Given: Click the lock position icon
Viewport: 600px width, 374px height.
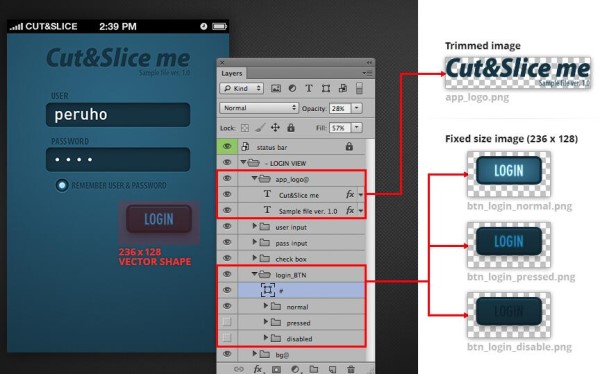Looking at the screenshot, I should click(x=275, y=127).
